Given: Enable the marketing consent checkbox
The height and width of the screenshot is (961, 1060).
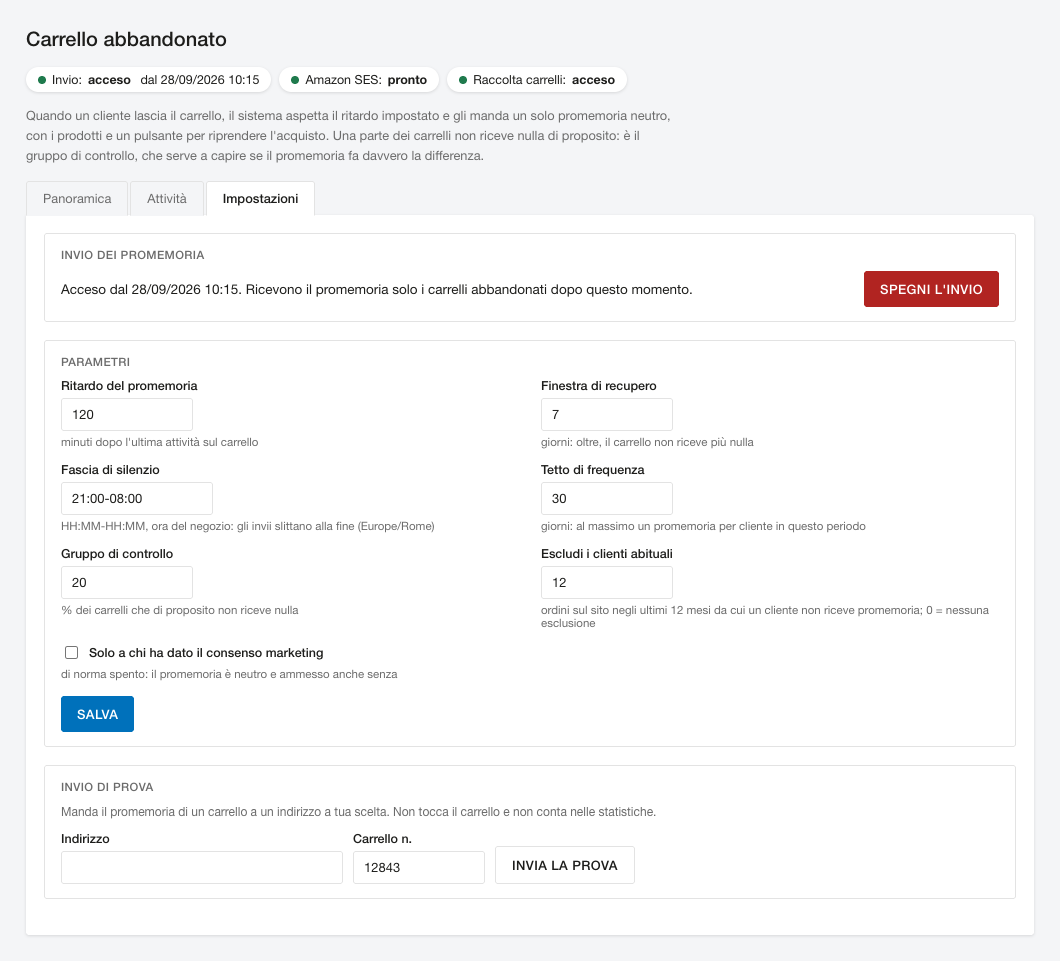Looking at the screenshot, I should 72,652.
